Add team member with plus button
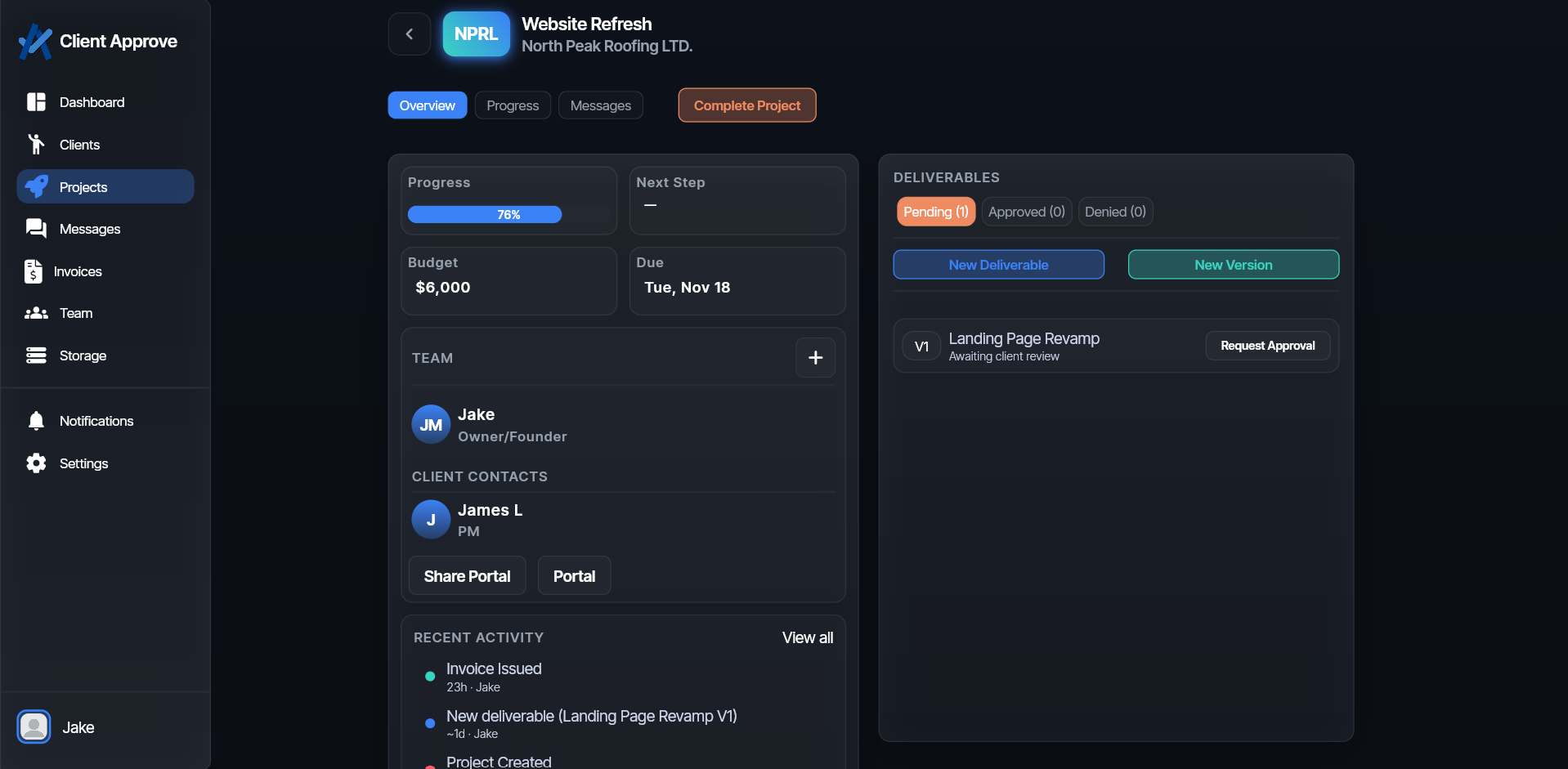 815,358
